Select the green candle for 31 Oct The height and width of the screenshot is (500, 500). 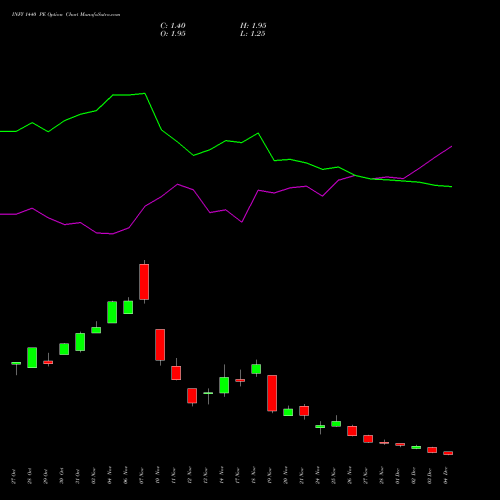80,342
